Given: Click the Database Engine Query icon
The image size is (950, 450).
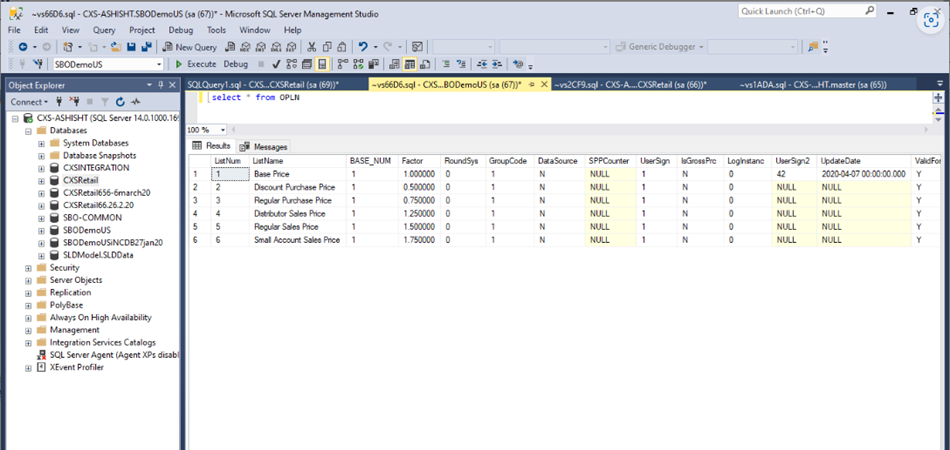Looking at the screenshot, I should (x=230, y=47).
